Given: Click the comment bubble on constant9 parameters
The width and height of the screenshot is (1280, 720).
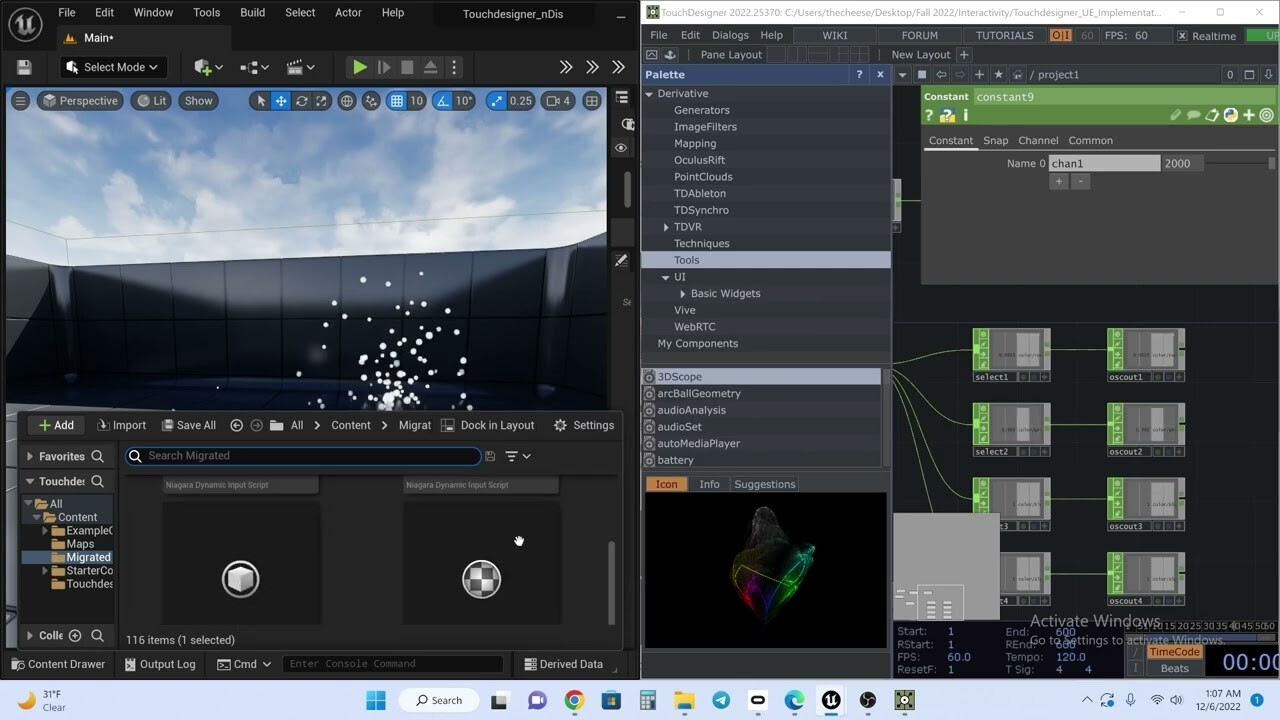Looking at the screenshot, I should click(1194, 115).
